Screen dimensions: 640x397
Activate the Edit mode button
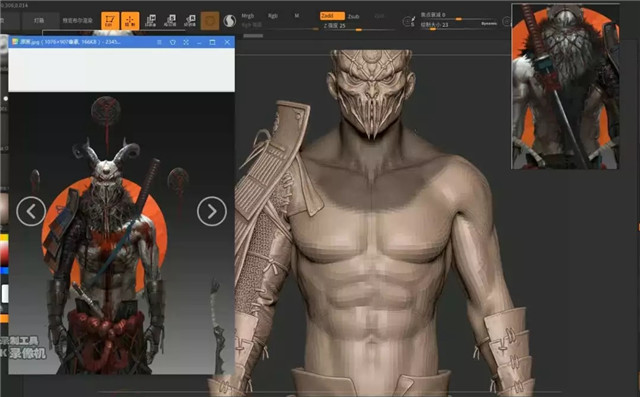coord(110,21)
